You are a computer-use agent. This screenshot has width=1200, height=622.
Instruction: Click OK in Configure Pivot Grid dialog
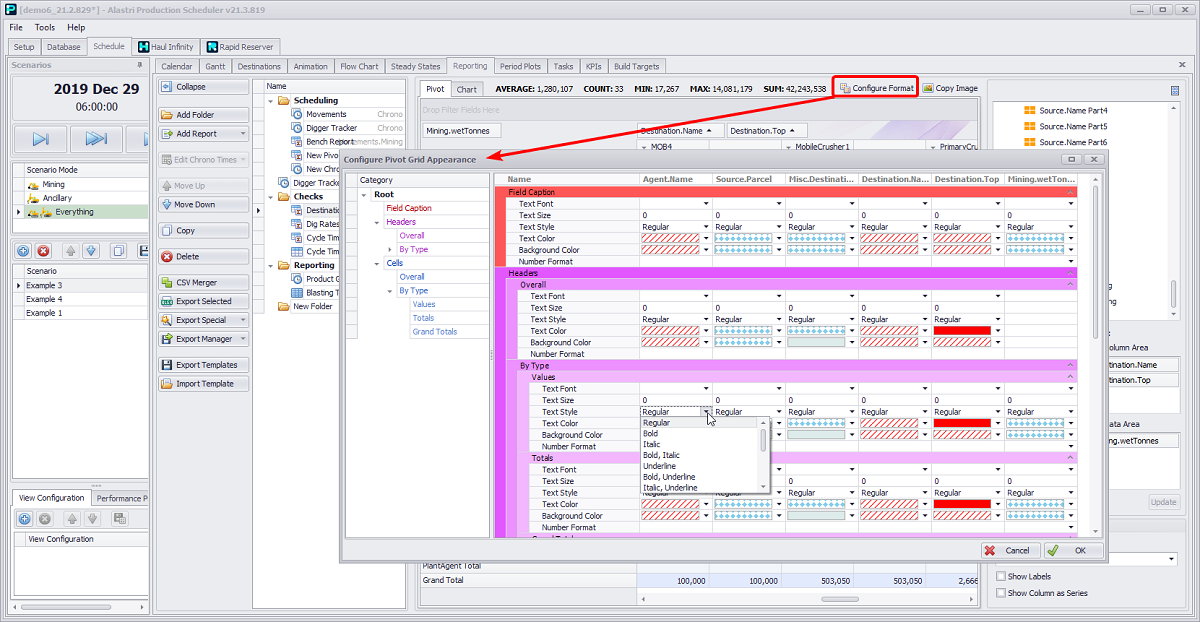tap(1073, 550)
